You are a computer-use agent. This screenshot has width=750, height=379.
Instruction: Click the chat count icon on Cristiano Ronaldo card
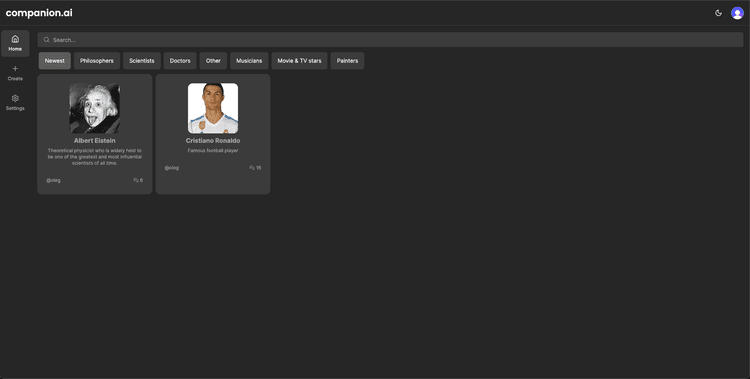point(252,168)
